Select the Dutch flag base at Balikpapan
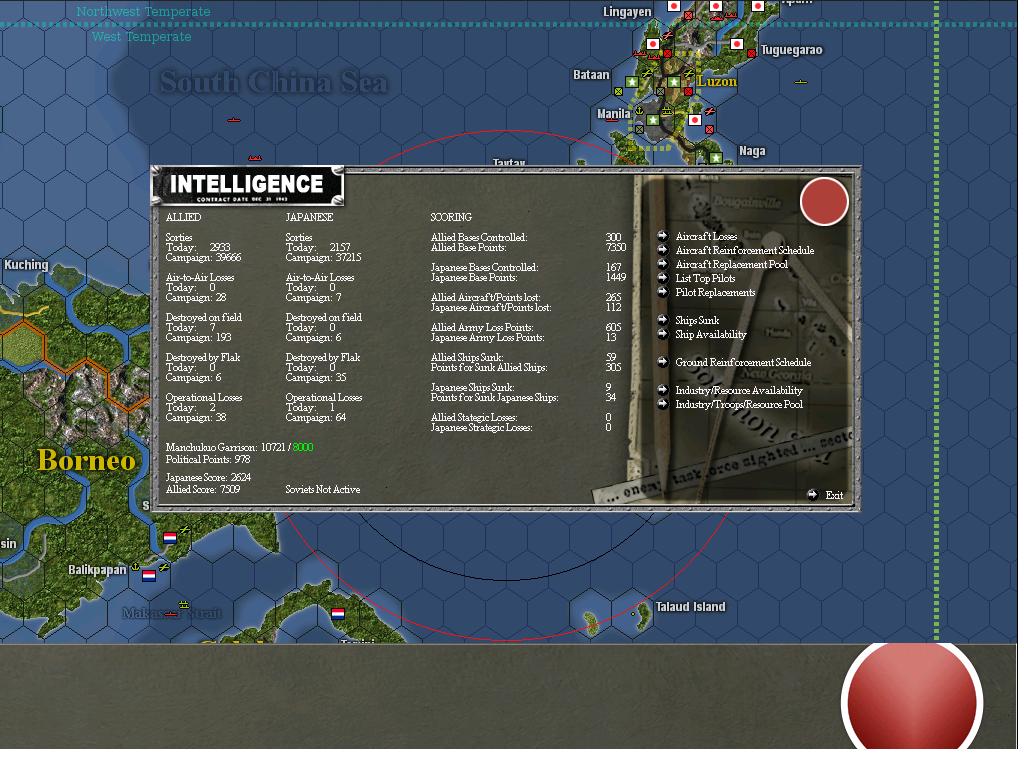The image size is (1024, 768). click(149, 576)
